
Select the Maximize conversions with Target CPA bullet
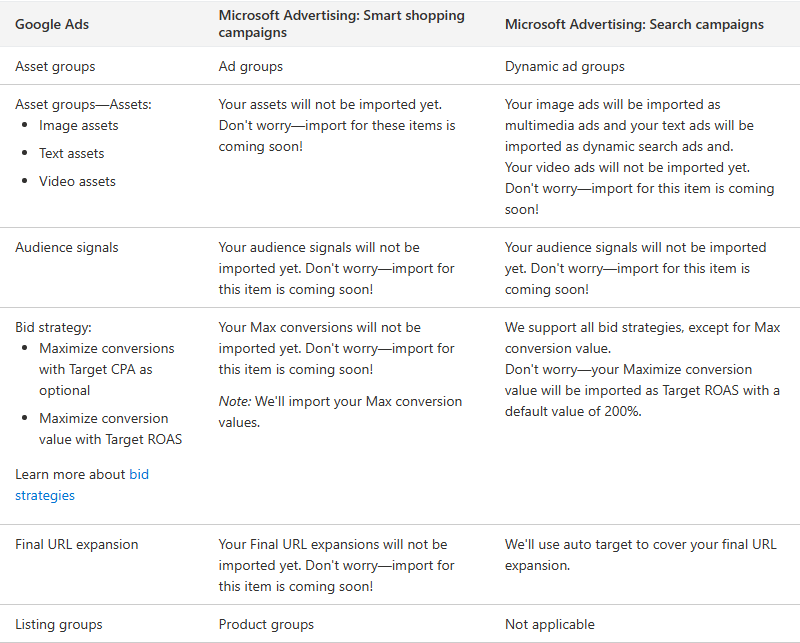[107, 369]
